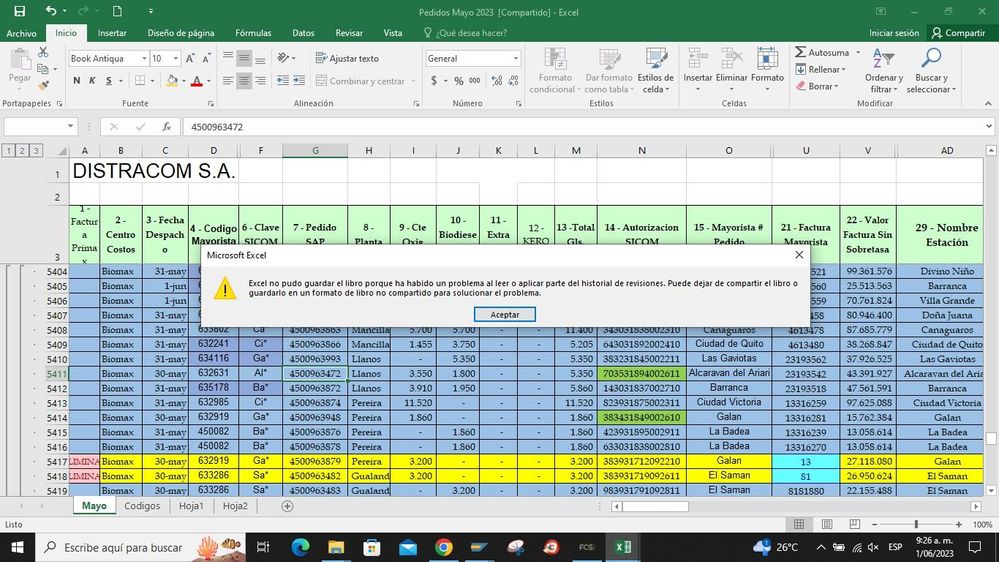Expand the formula bar

point(988,127)
